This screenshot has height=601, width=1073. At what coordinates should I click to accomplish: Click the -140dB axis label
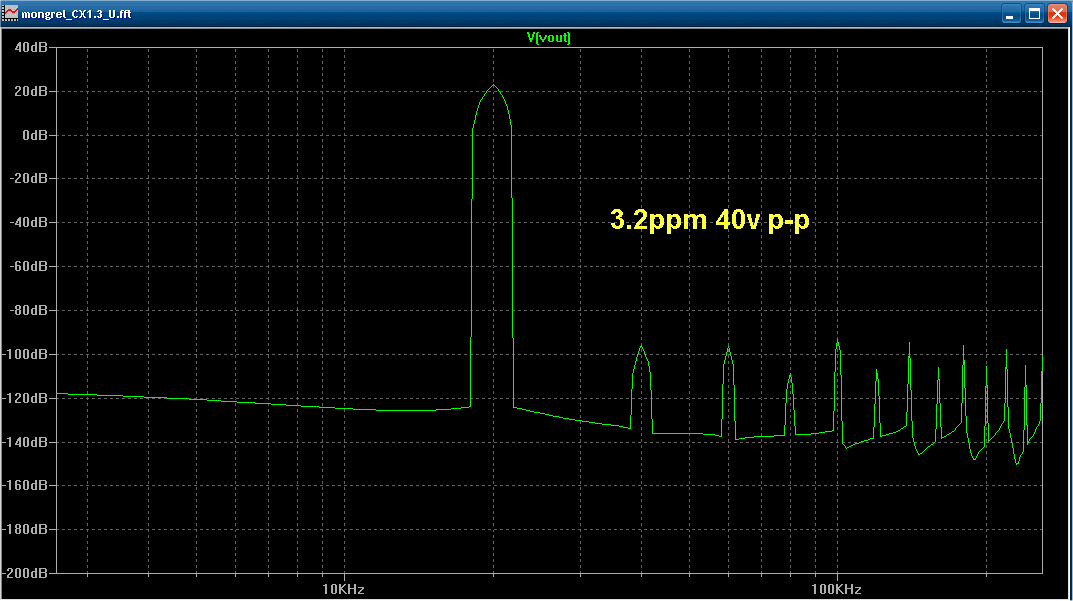[25, 442]
